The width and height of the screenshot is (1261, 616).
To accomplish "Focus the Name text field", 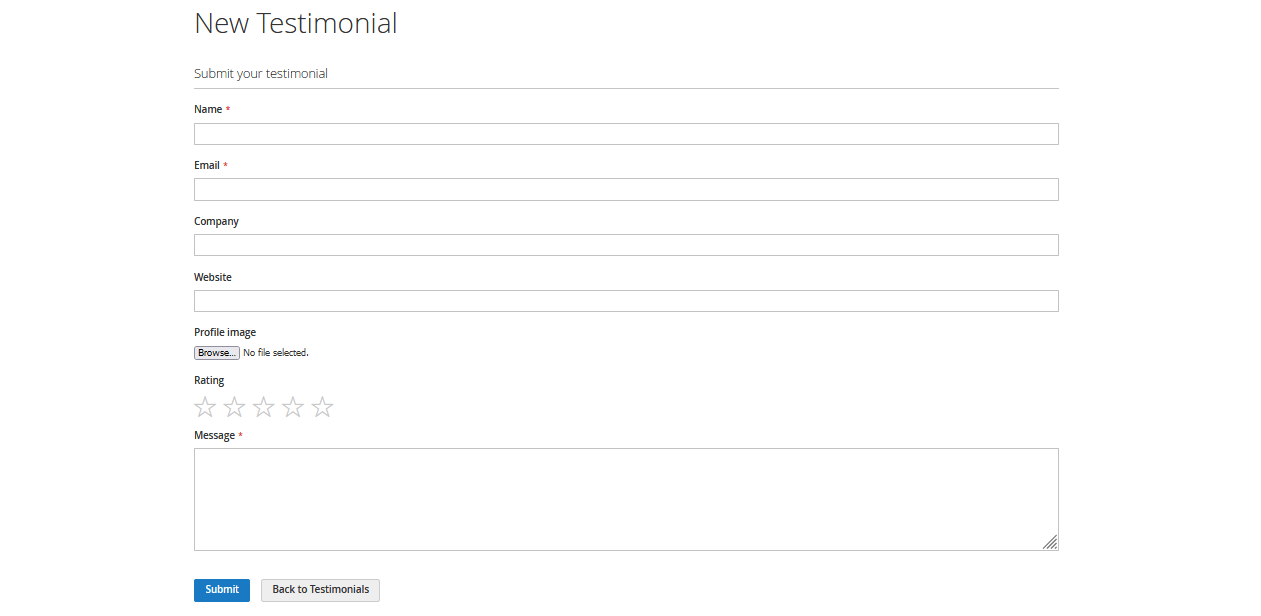I will click(626, 134).
